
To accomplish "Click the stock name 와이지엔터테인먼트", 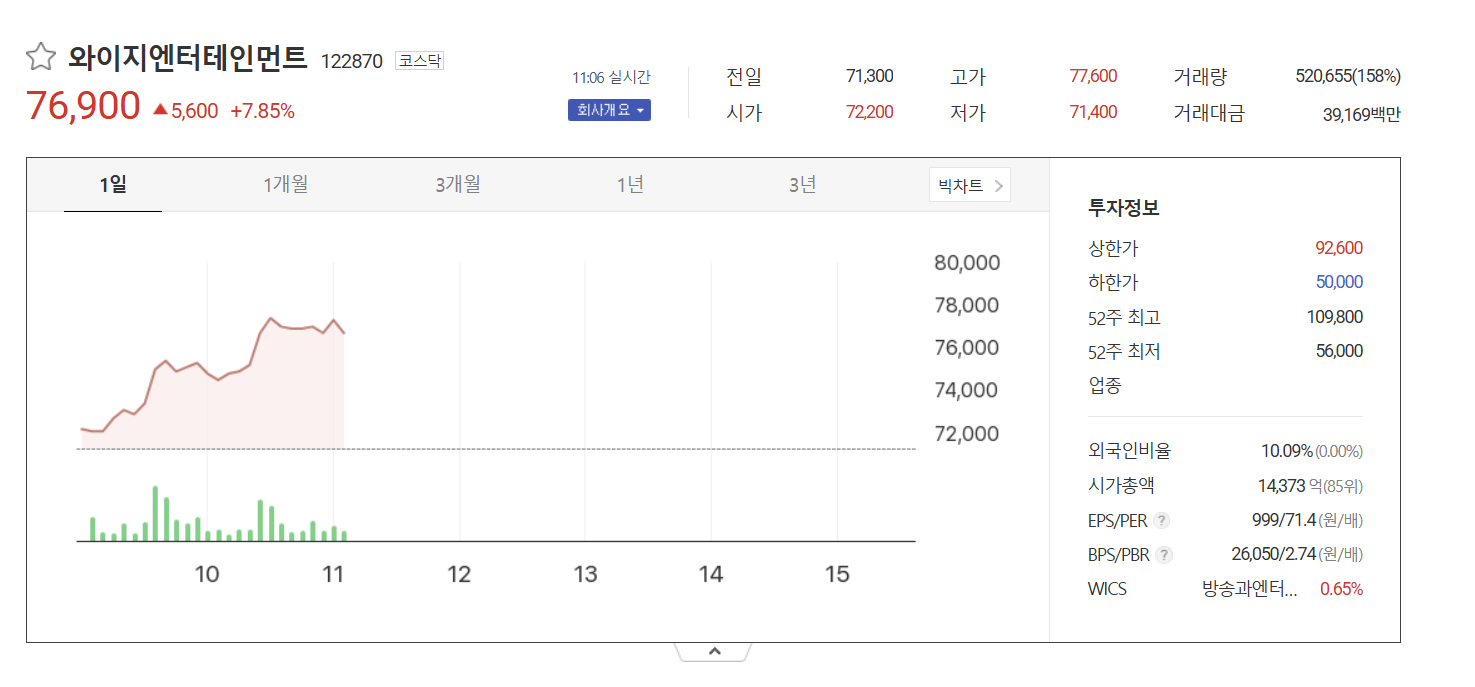I will (187, 57).
